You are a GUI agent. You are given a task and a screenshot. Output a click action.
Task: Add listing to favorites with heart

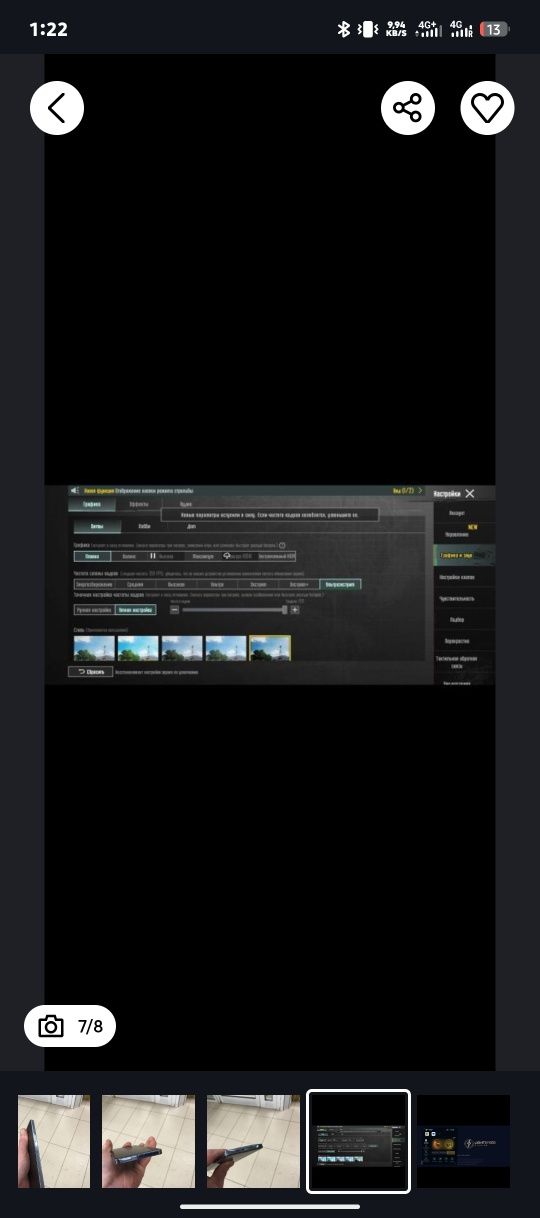(x=487, y=108)
